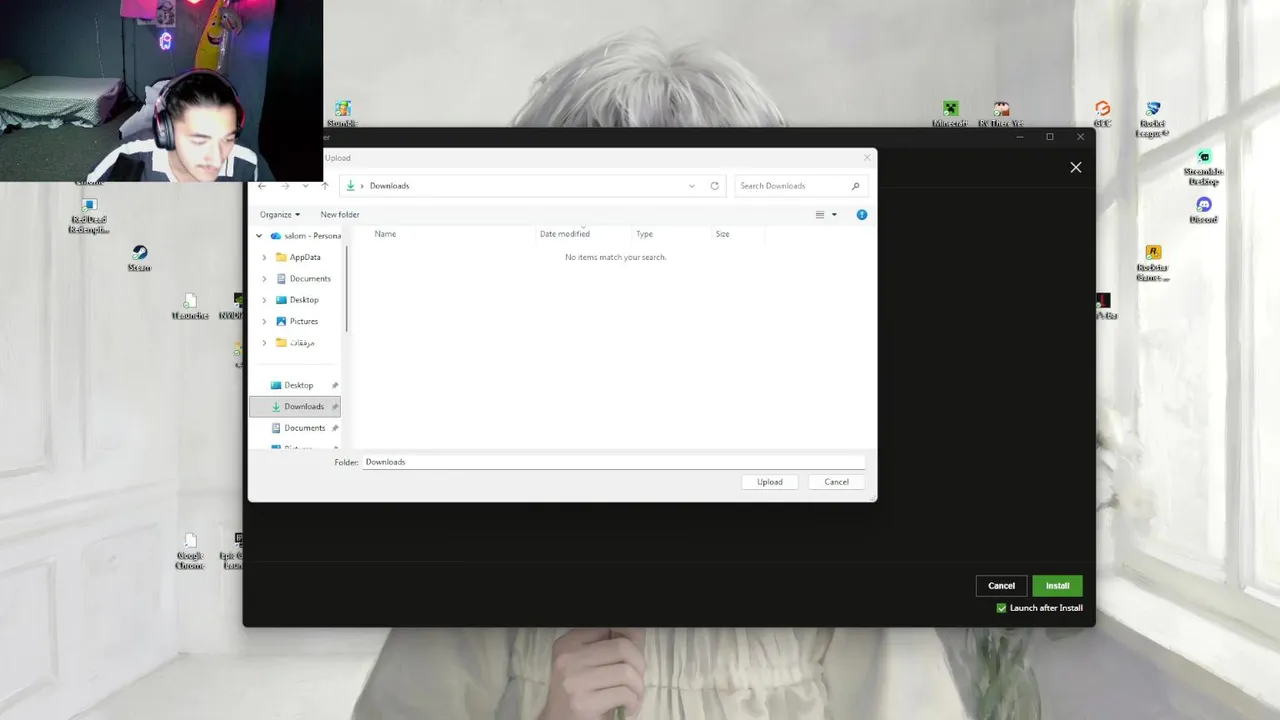Viewport: 1280px width, 720px height.
Task: Change the view layout icon
Action: click(820, 214)
